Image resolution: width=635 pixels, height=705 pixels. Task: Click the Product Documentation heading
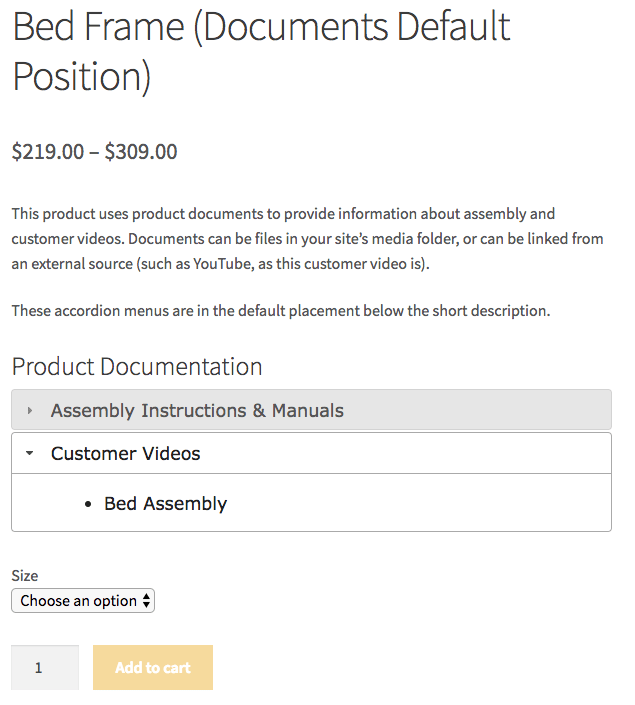click(x=137, y=367)
